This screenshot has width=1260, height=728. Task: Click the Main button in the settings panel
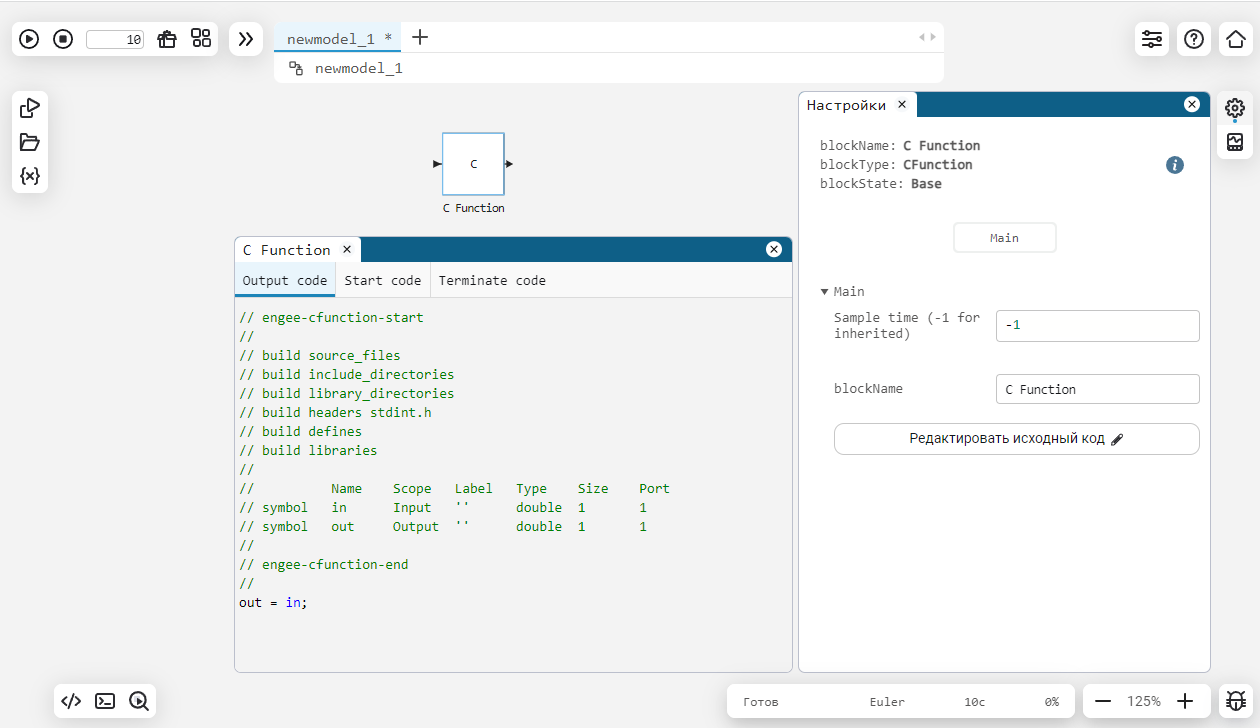pyautogui.click(x=1004, y=238)
